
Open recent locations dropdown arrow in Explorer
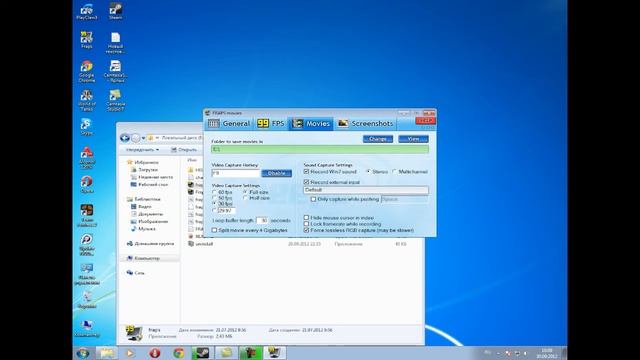143,138
